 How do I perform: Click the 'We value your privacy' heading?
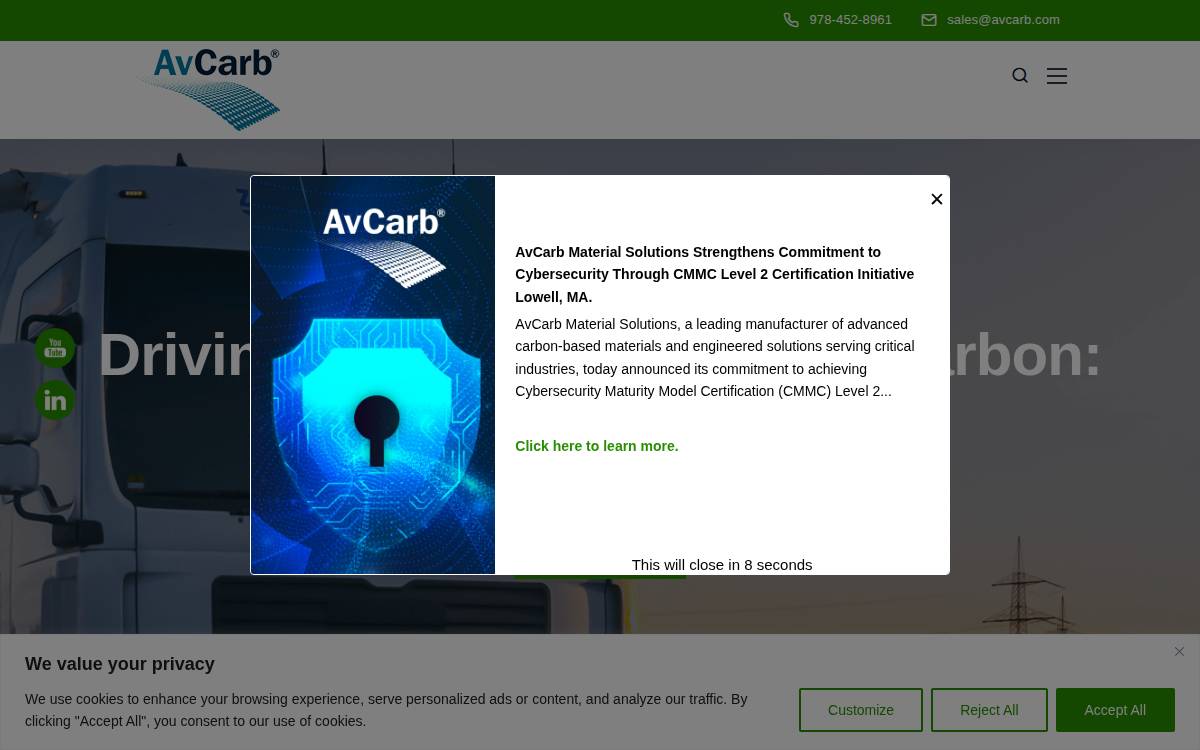tap(120, 664)
